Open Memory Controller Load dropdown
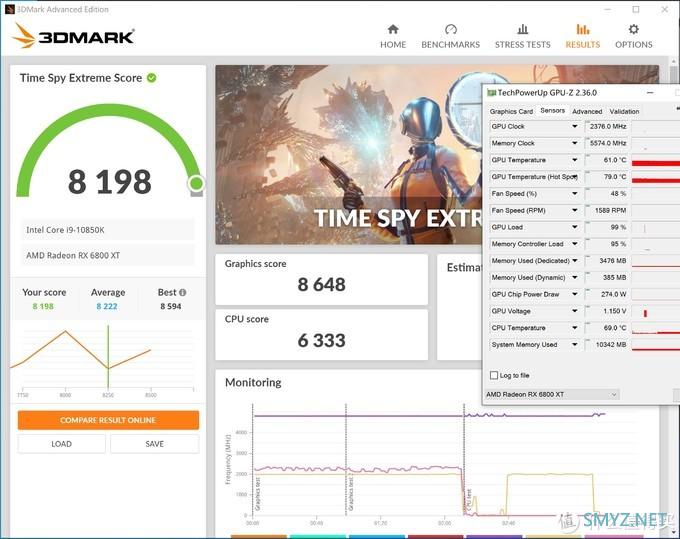Screen dimensions: 680x539 pyautogui.click(x=575, y=244)
